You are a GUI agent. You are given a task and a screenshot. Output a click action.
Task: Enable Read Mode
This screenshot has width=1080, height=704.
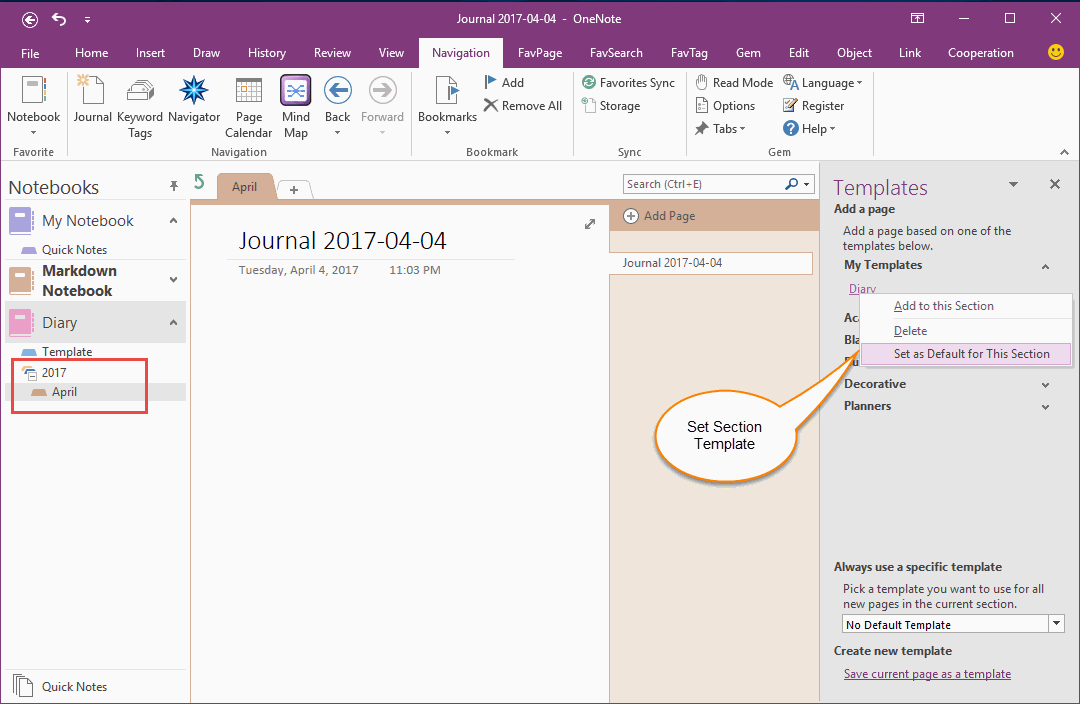(x=734, y=83)
